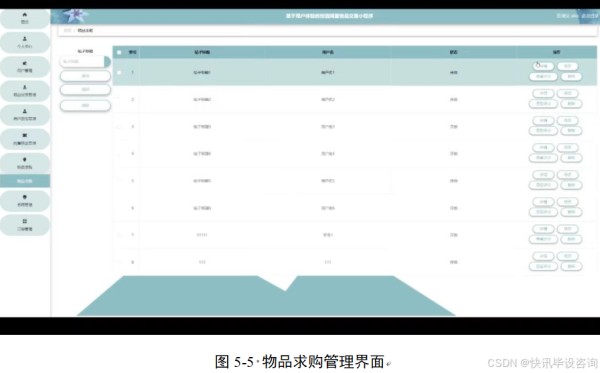Screen dimensions: 600x373
Task: Click row 2's lower-right action button
Action: (x=571, y=104)
